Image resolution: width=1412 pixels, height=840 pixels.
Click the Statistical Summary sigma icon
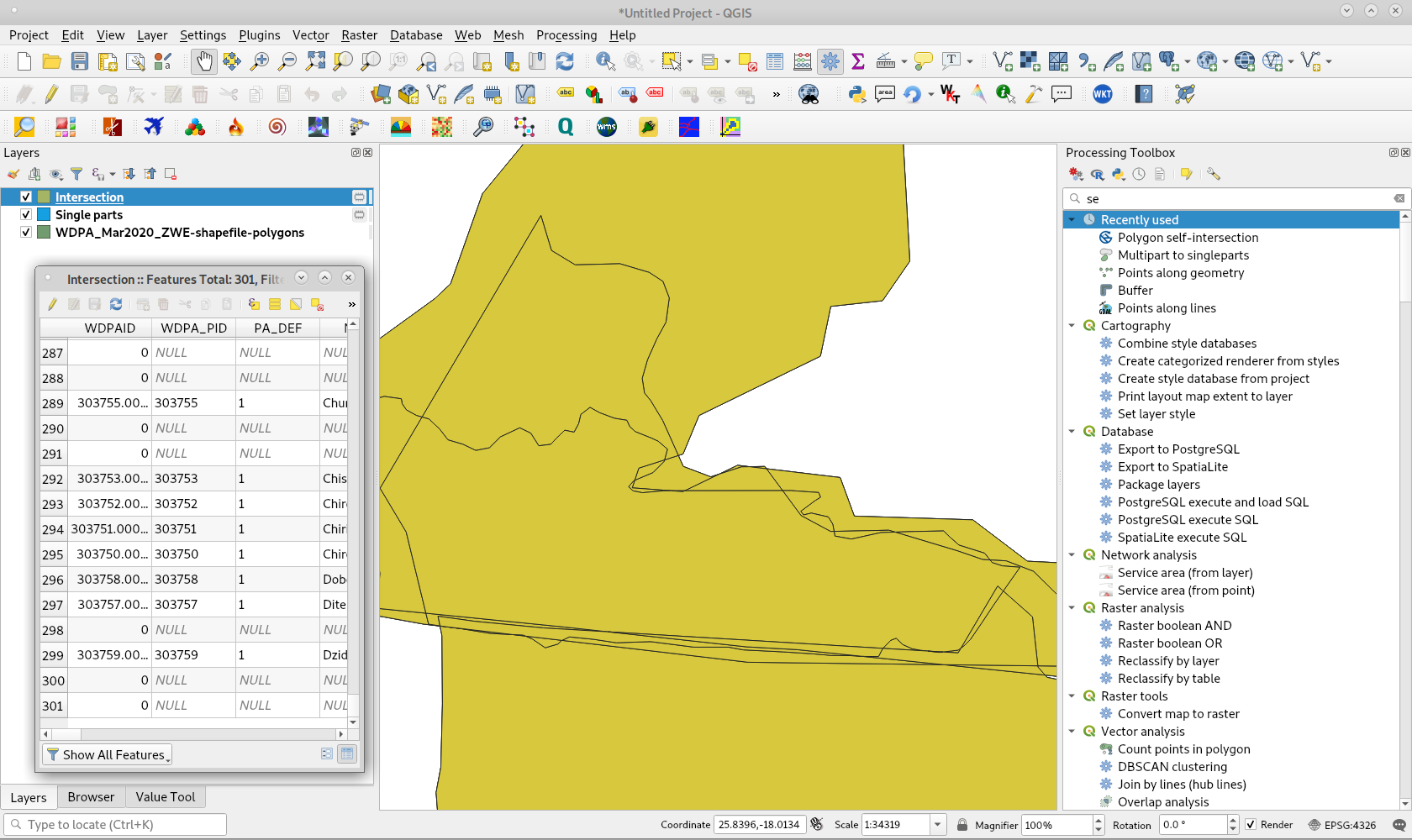point(858,61)
